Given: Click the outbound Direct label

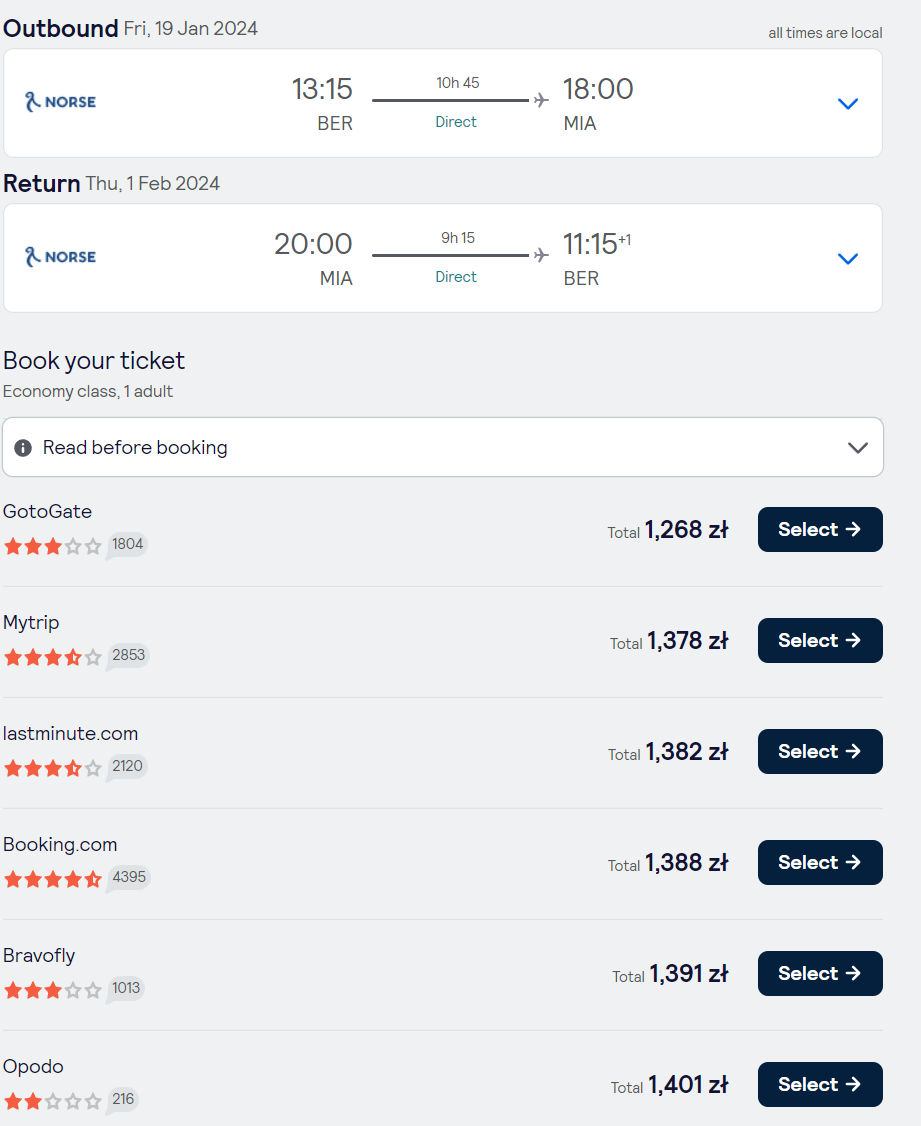Looking at the screenshot, I should click(456, 122).
